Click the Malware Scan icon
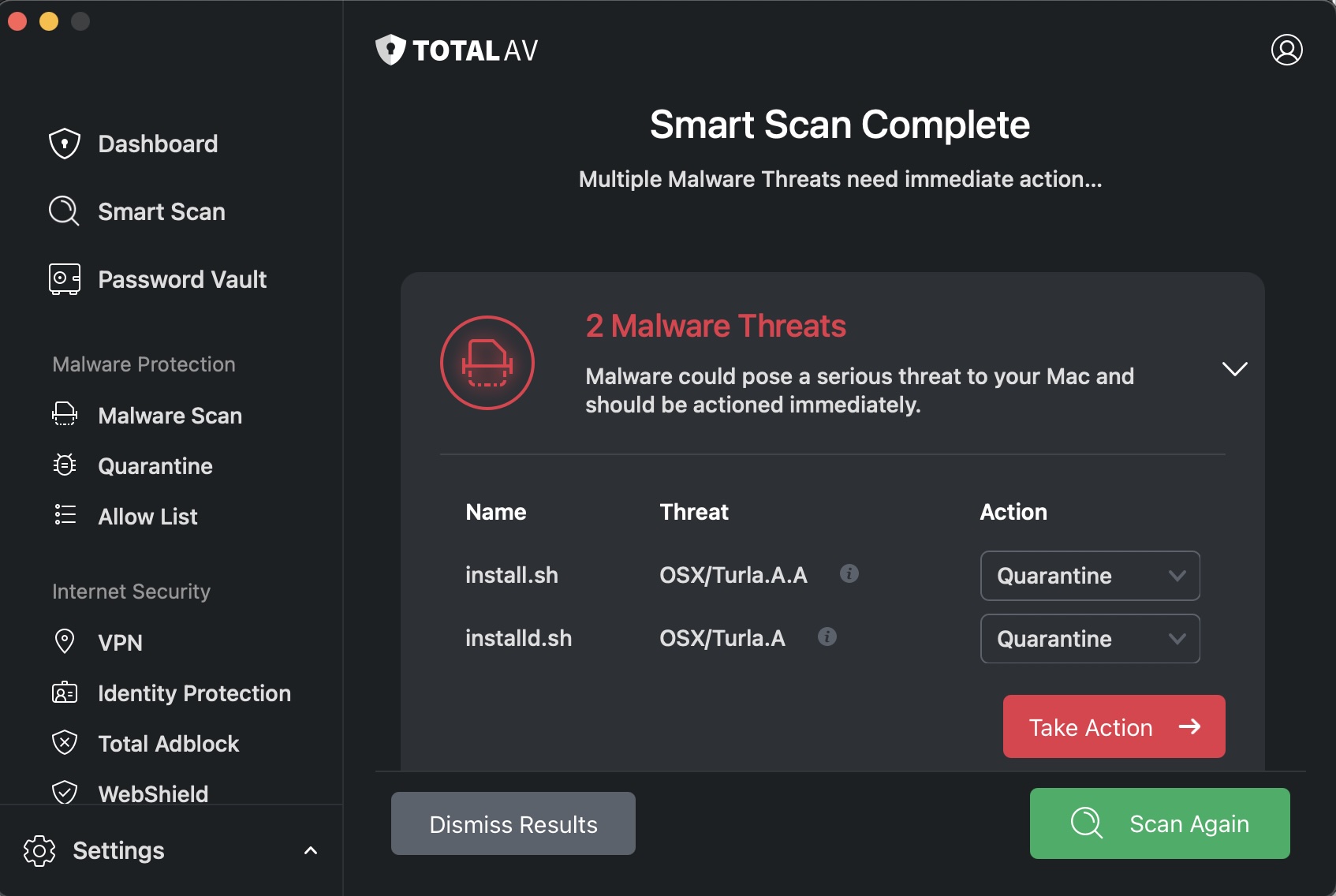Viewport: 1336px width, 896px height. coord(64,413)
